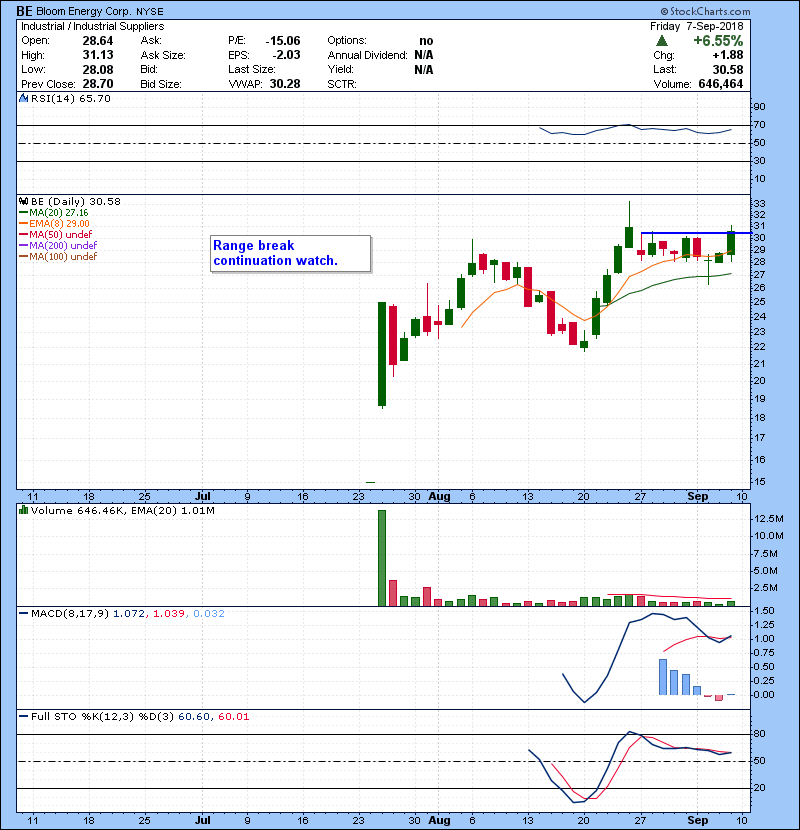
Task: Click the Bloom Energy Corp. company name
Action: (x=84, y=11)
